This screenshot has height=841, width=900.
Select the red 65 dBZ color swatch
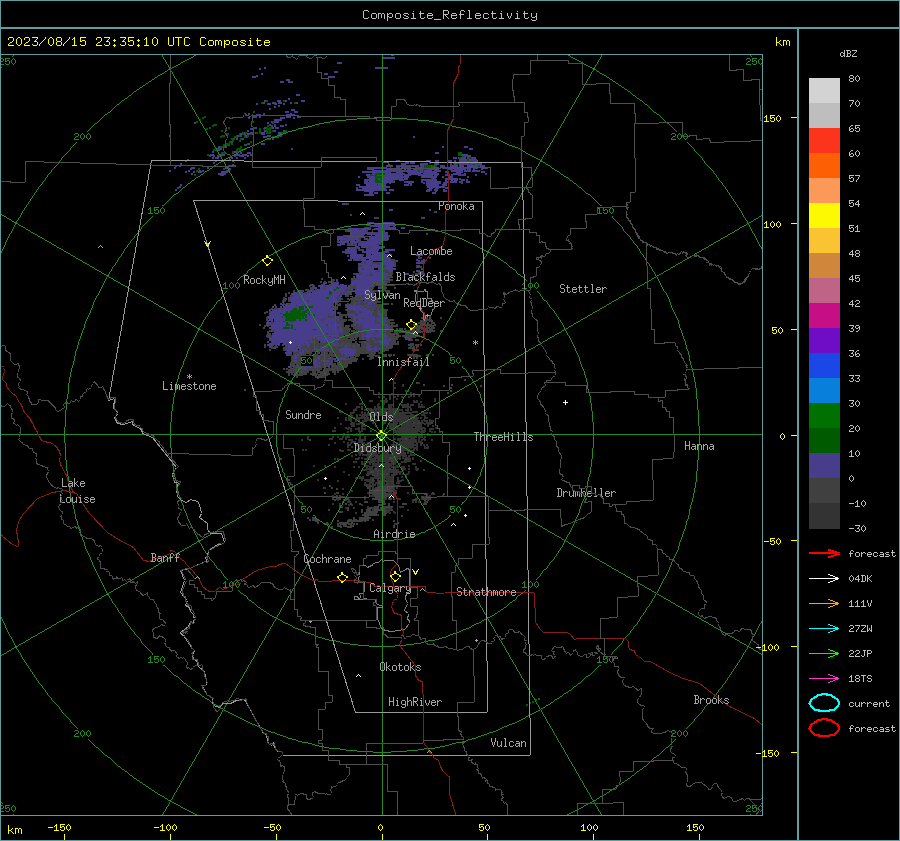(x=824, y=140)
